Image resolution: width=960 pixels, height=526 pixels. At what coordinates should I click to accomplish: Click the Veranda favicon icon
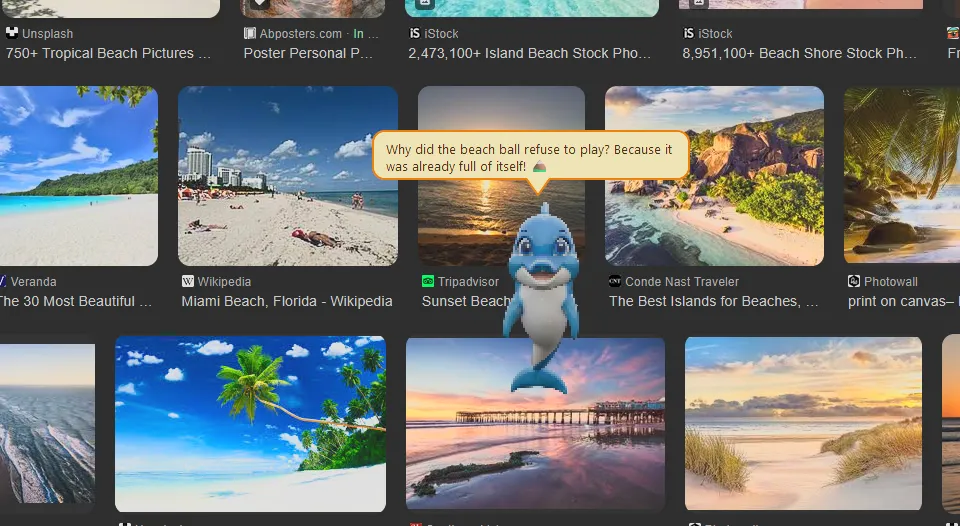point(2,281)
